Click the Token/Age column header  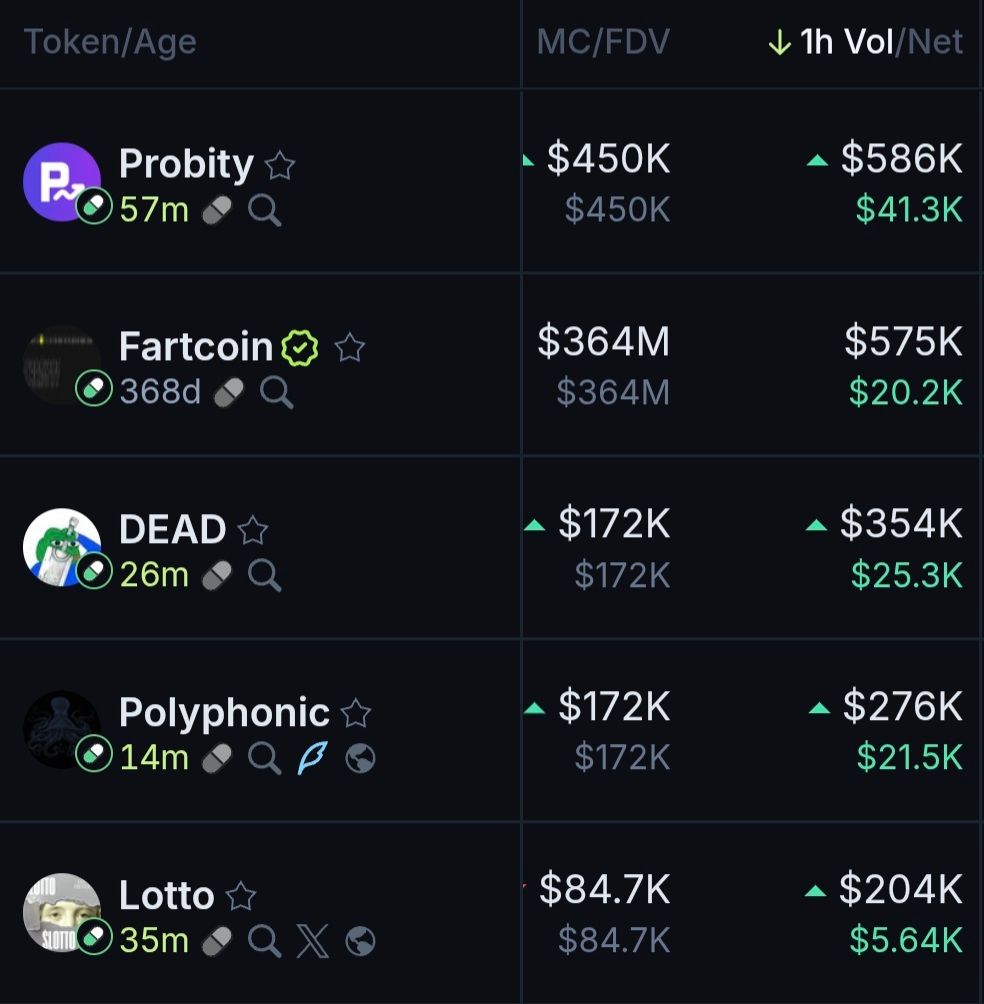[x=110, y=42]
